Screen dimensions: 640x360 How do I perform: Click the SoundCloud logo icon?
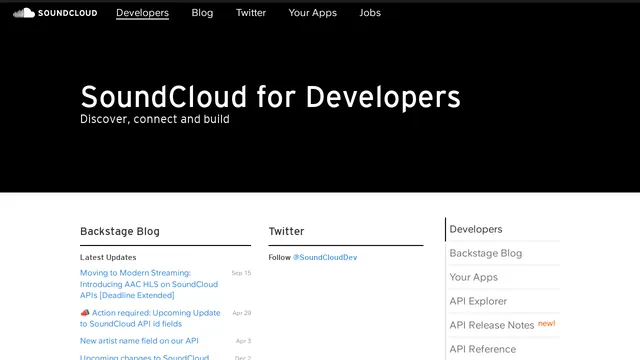[x=24, y=13]
